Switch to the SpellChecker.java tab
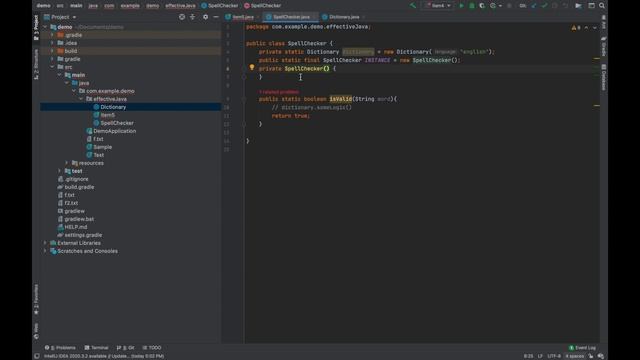This screenshot has height=360, width=640. click(x=290, y=17)
